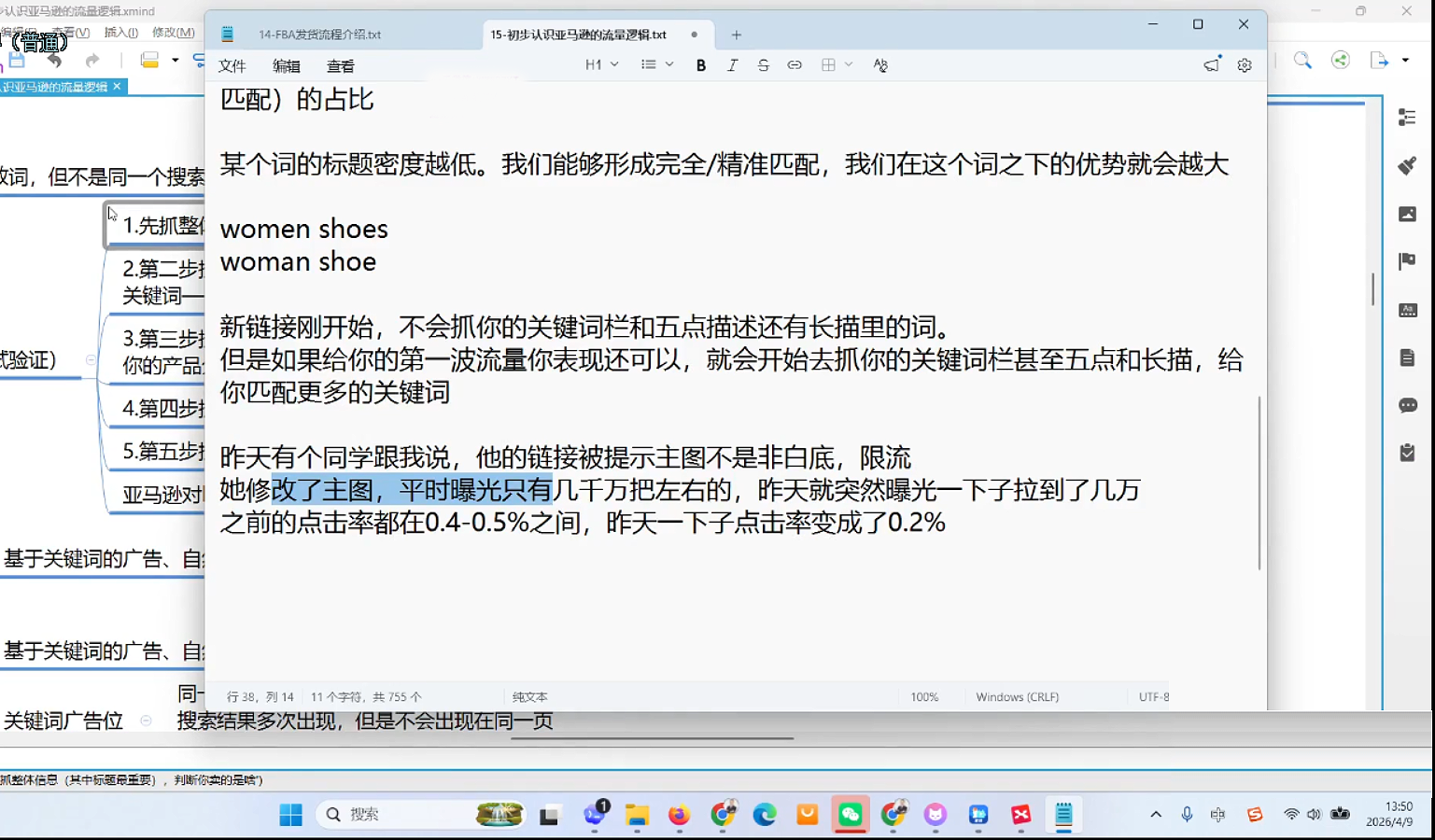Click the XMind share icon
Viewport: 1435px width, 840px height.
click(1340, 61)
